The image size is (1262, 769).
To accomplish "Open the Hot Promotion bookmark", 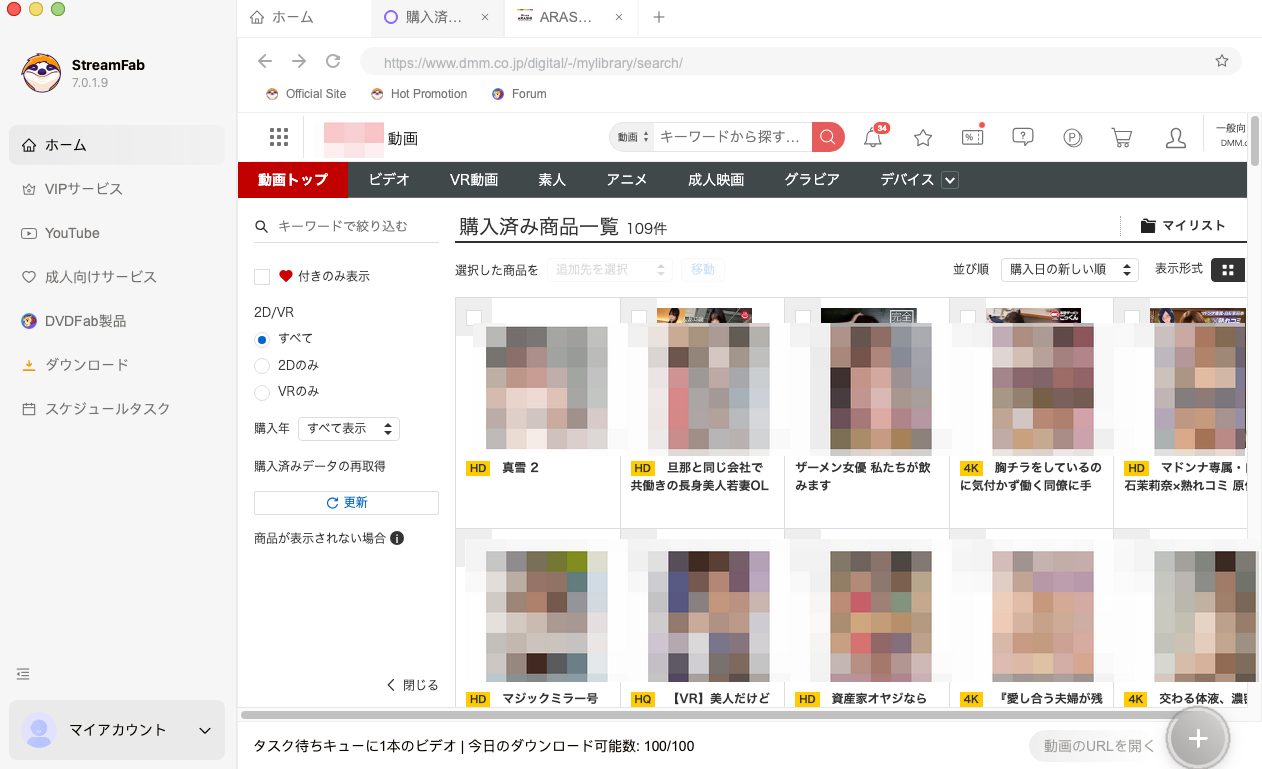I will click(x=419, y=94).
